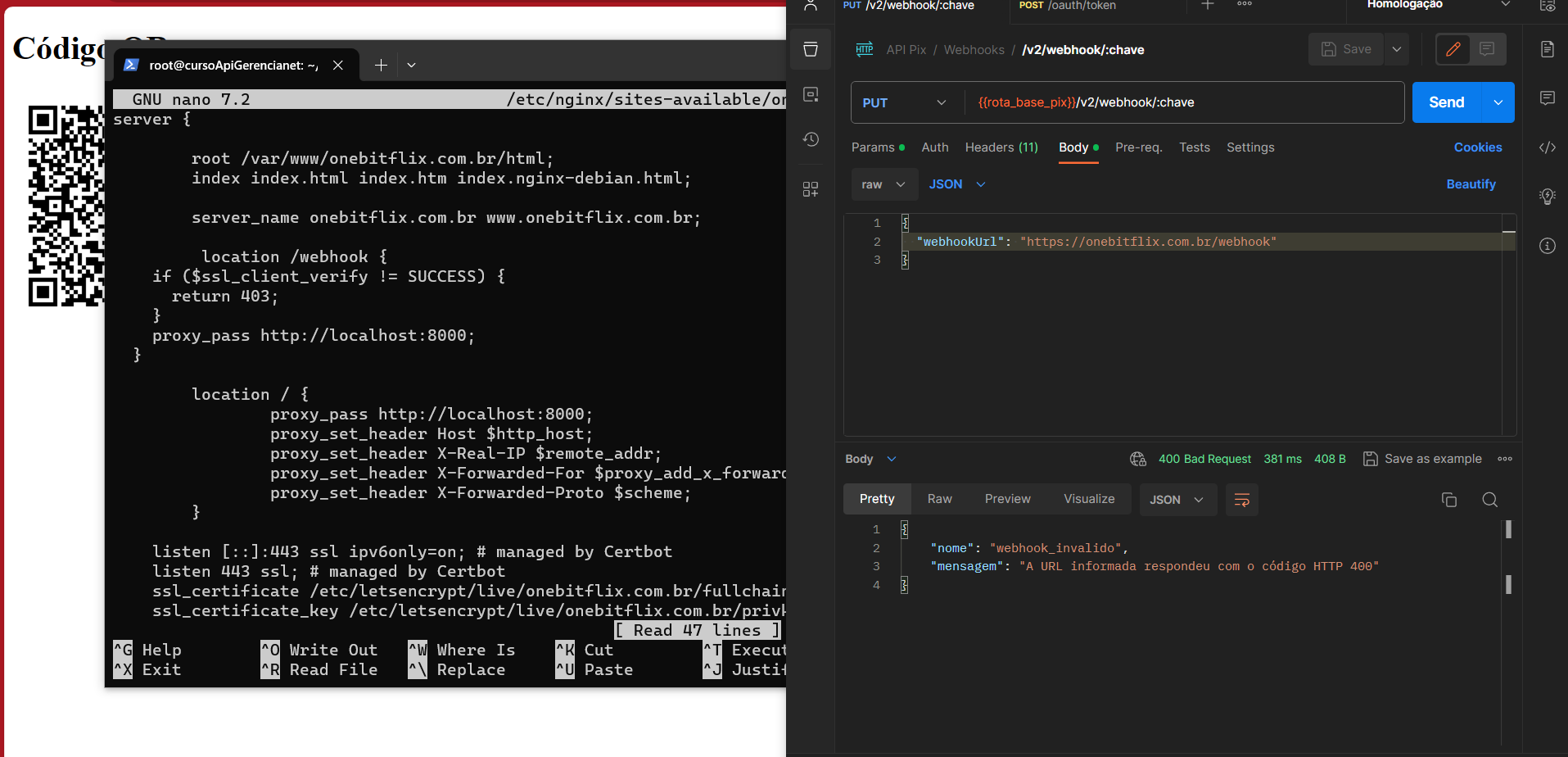Expand terminal profiles dropdown arrow
Viewport: 1568px width, 757px height.
(x=411, y=65)
